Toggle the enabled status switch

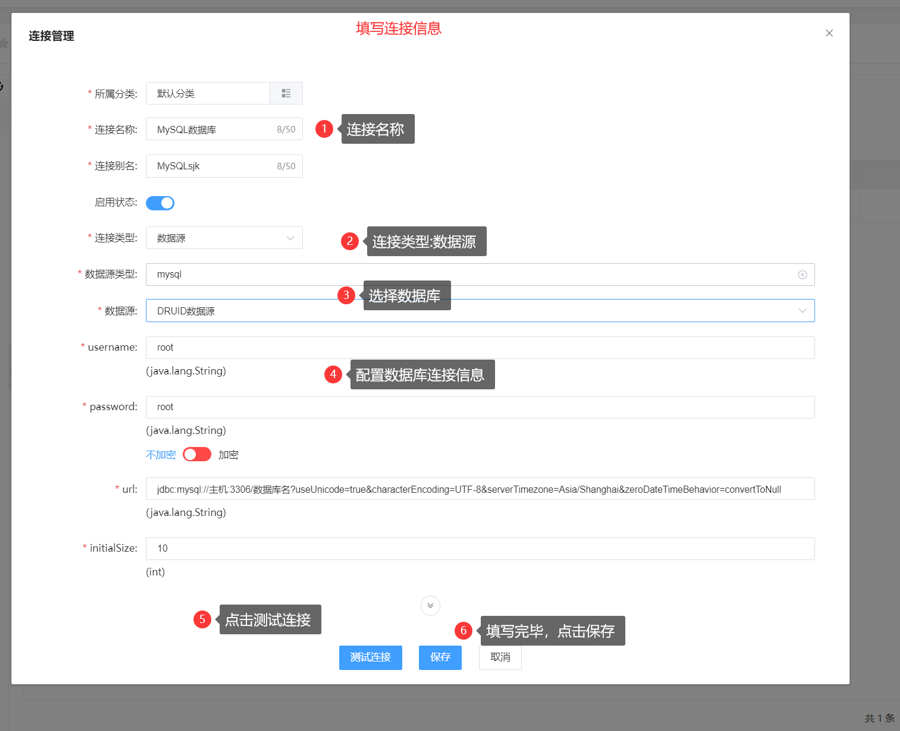[x=160, y=203]
